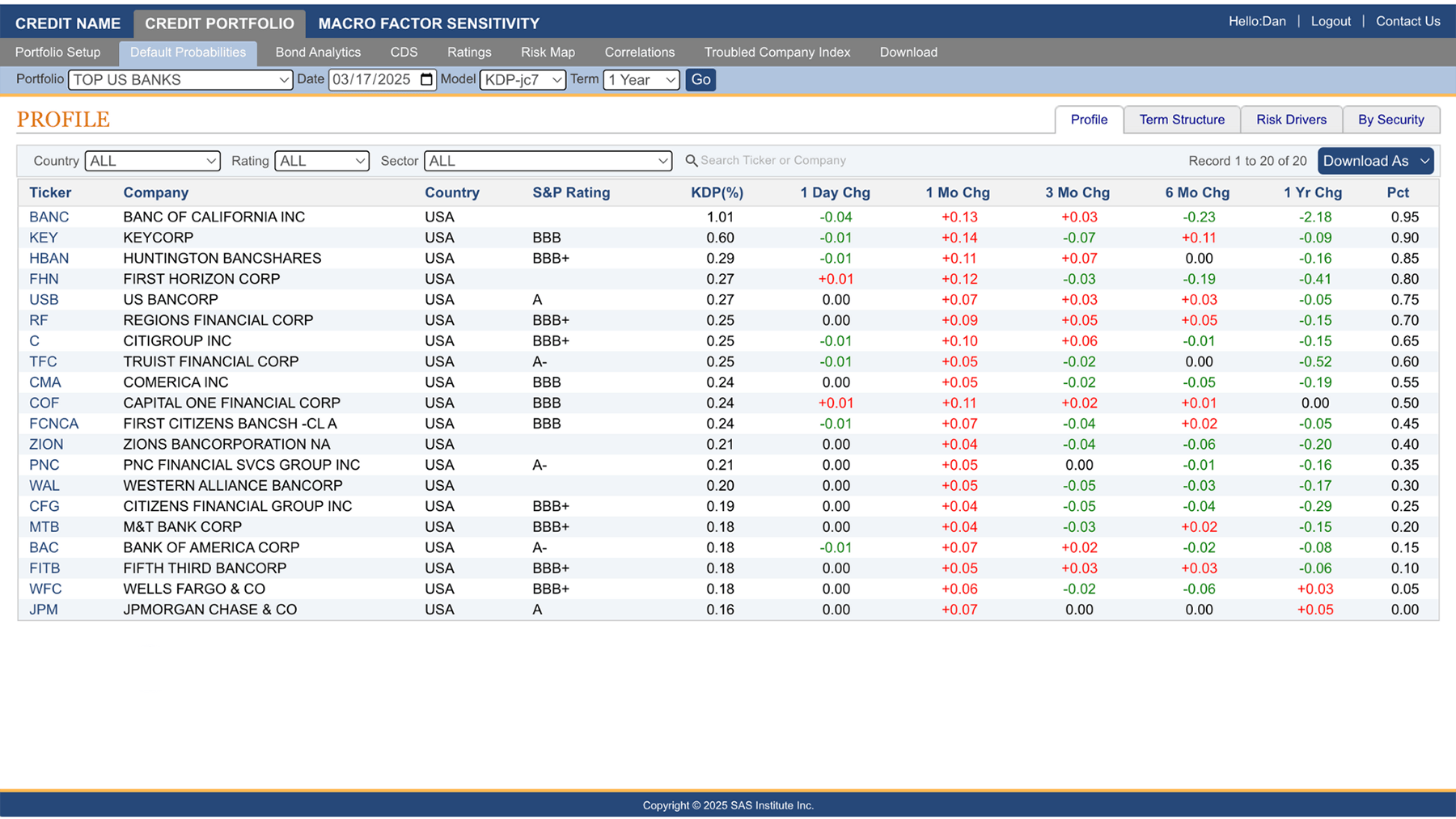Open the WFC ticker link for Wells Fargo
Viewport: 1456px width, 819px height.
(x=45, y=589)
